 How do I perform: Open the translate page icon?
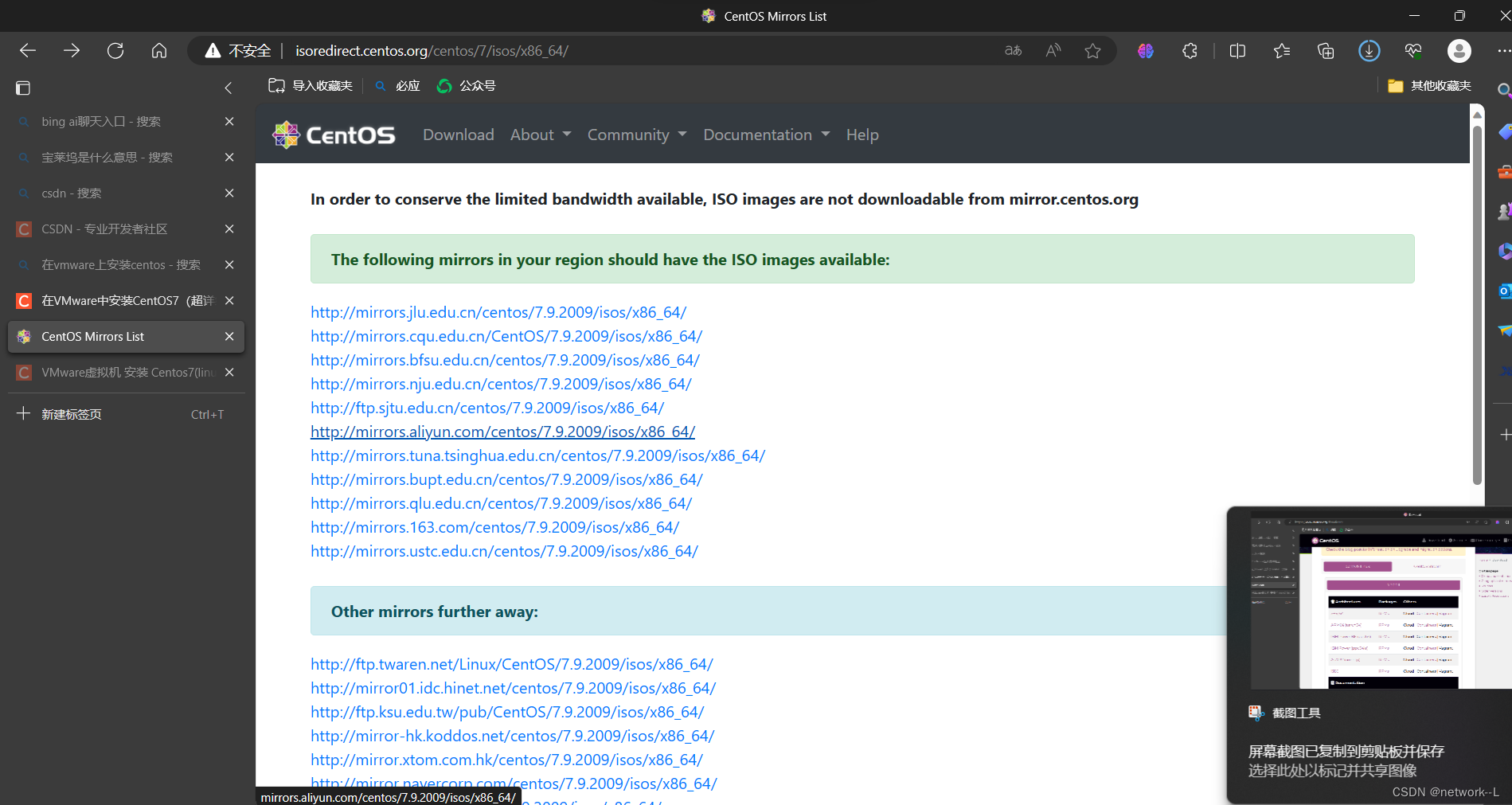[x=1013, y=51]
